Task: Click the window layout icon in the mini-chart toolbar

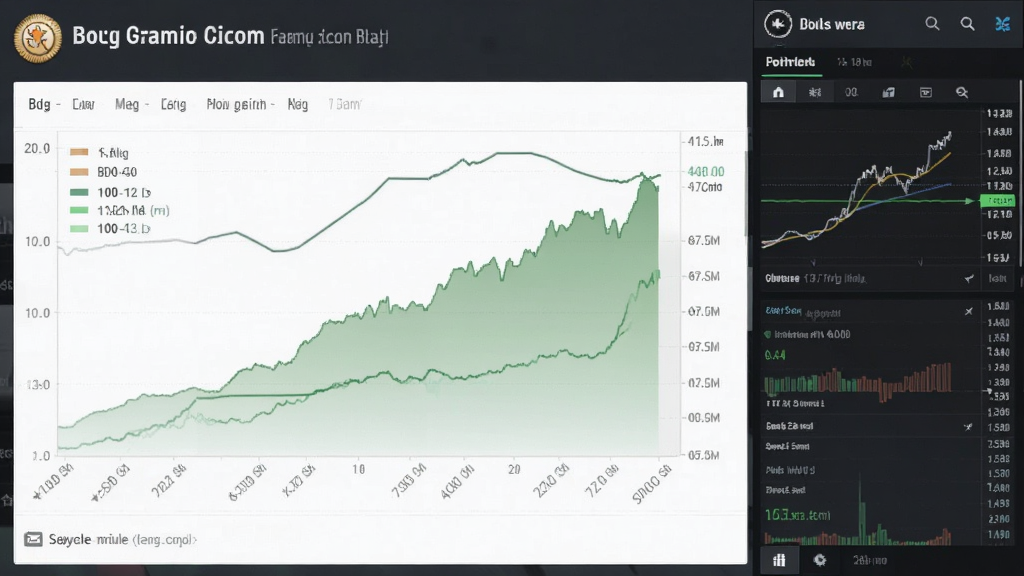Action: pyautogui.click(x=926, y=92)
